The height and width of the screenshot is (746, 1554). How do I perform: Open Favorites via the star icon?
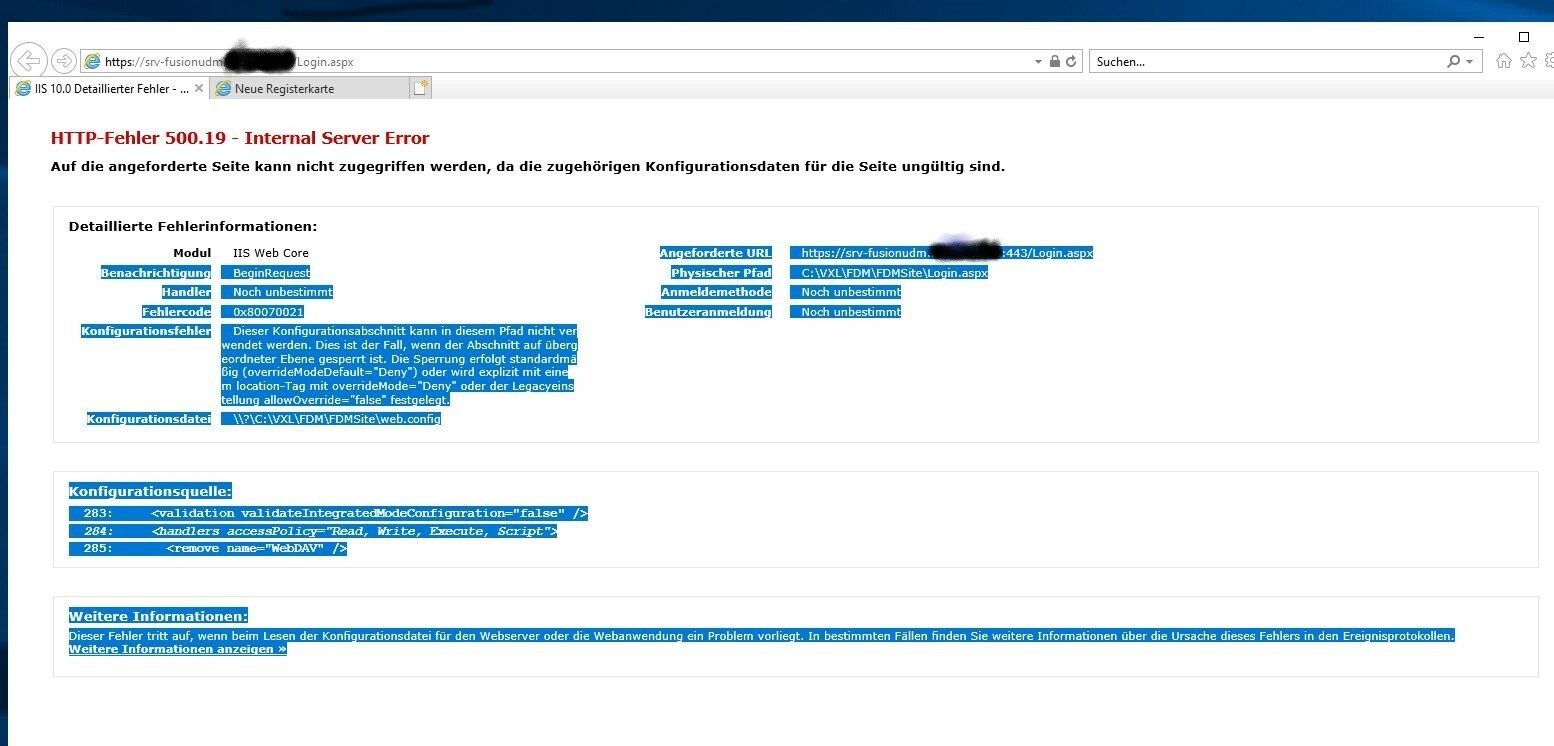(1528, 62)
